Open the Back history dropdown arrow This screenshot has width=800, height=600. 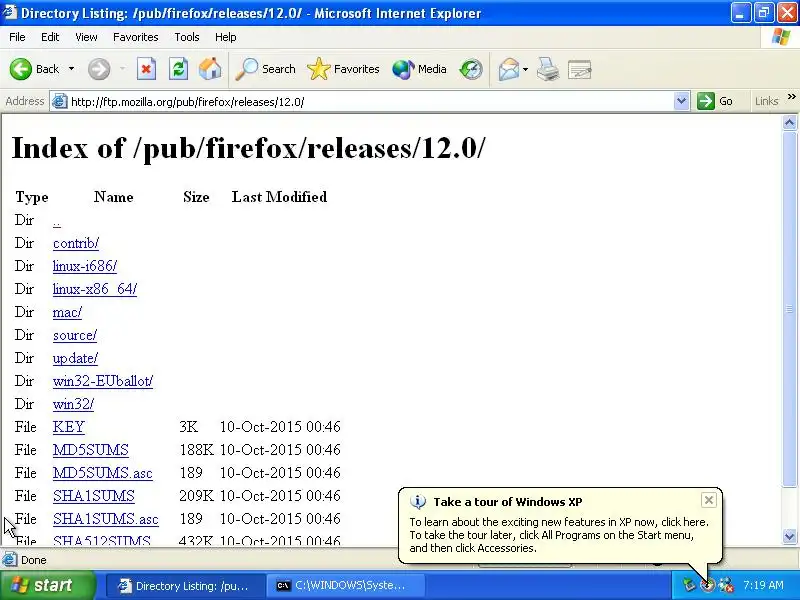71,69
